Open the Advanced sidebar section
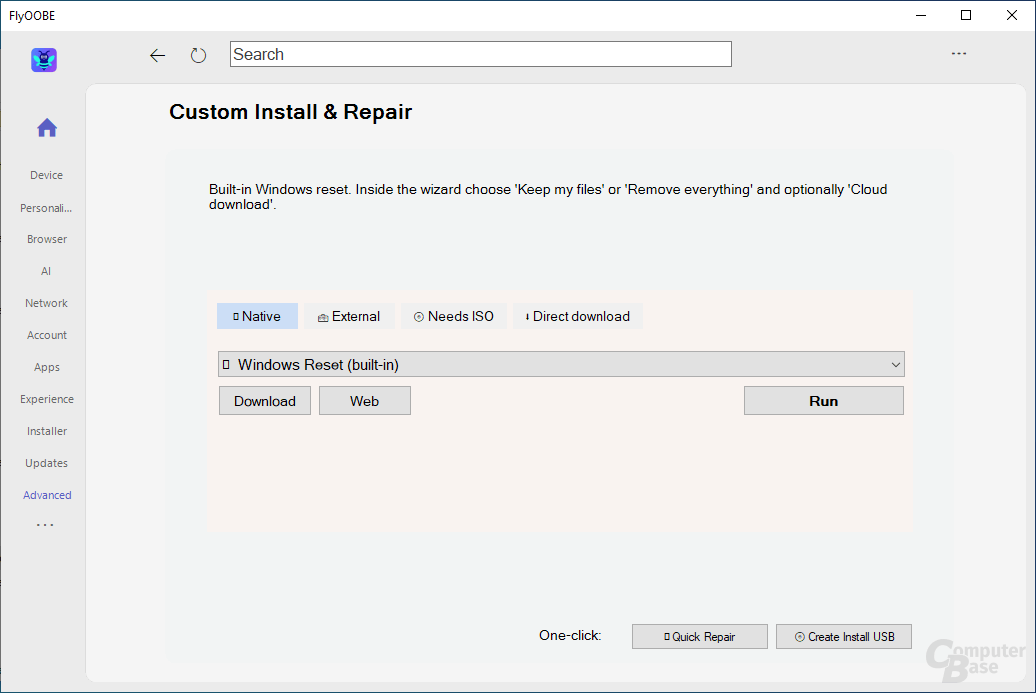 pyautogui.click(x=47, y=495)
